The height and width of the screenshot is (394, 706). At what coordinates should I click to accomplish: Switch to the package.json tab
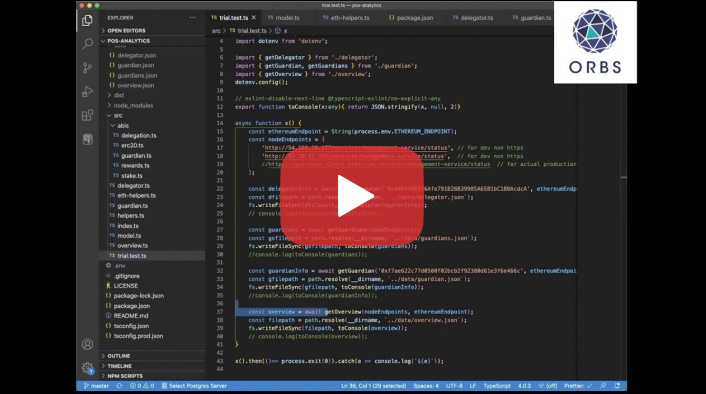[x=411, y=18]
